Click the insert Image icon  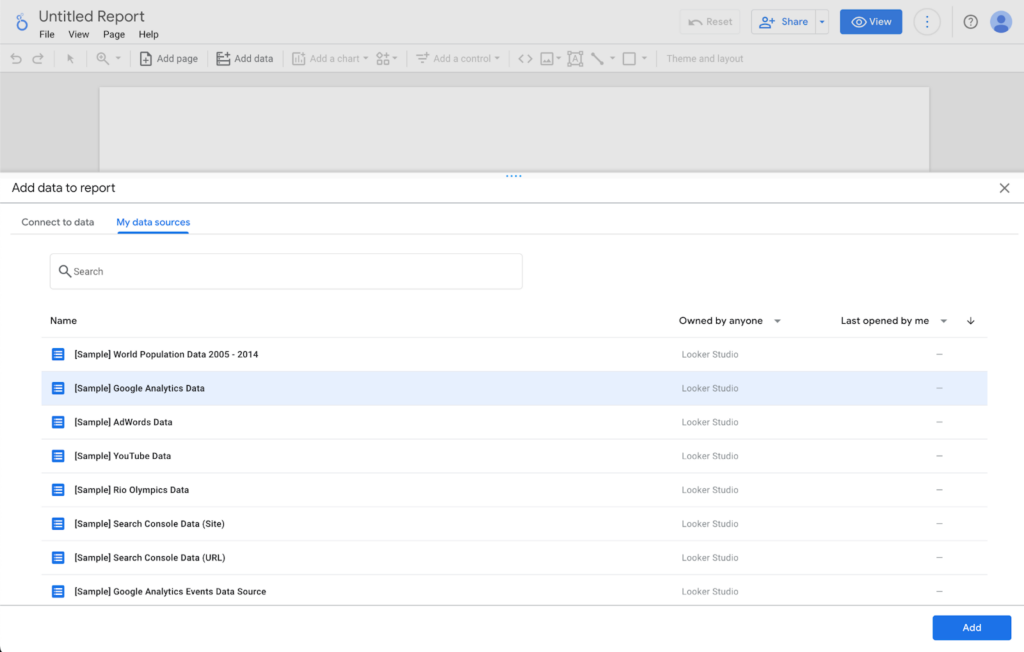(547, 59)
